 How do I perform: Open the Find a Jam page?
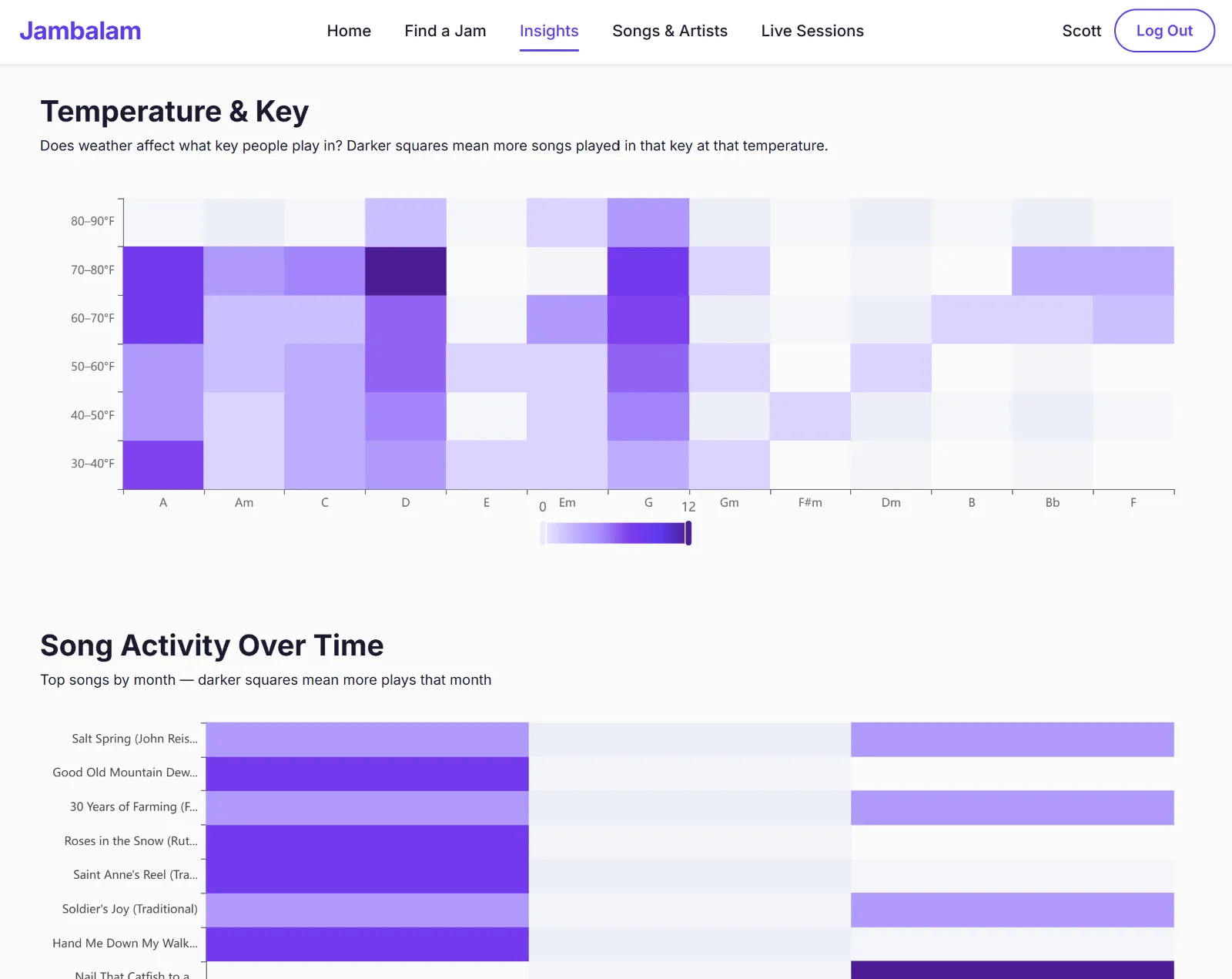click(x=445, y=31)
